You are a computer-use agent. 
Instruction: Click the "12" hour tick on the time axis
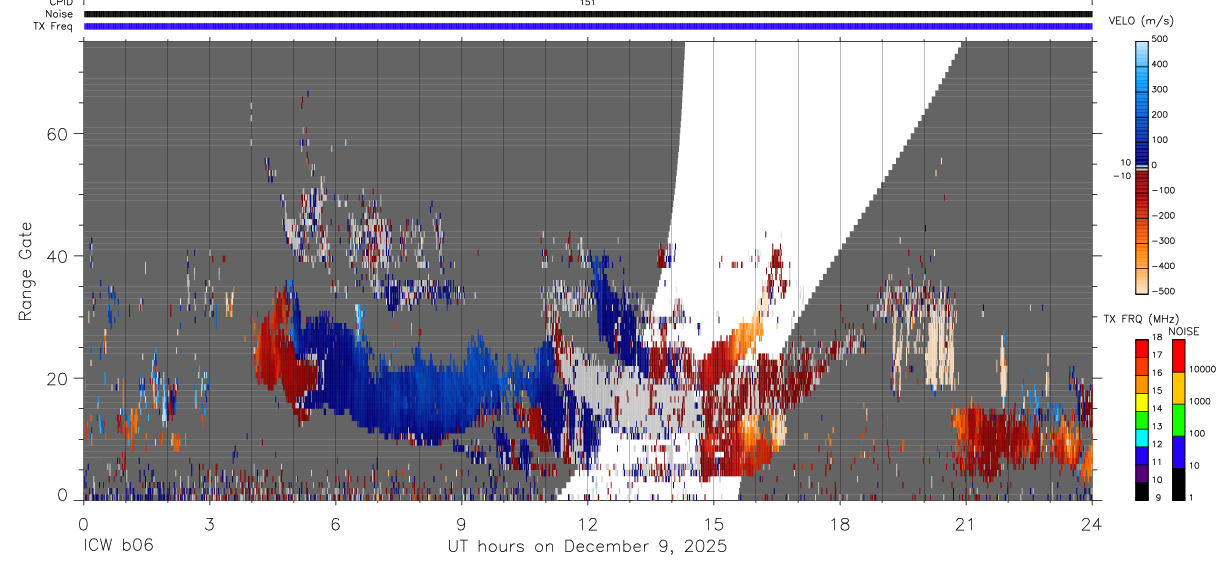[587, 523]
